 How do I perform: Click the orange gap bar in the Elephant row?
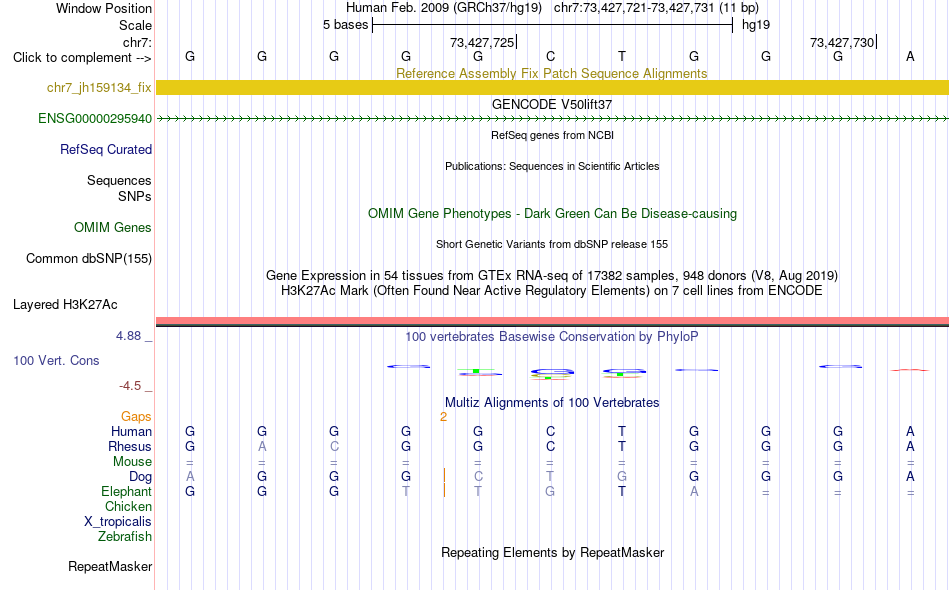tap(444, 490)
